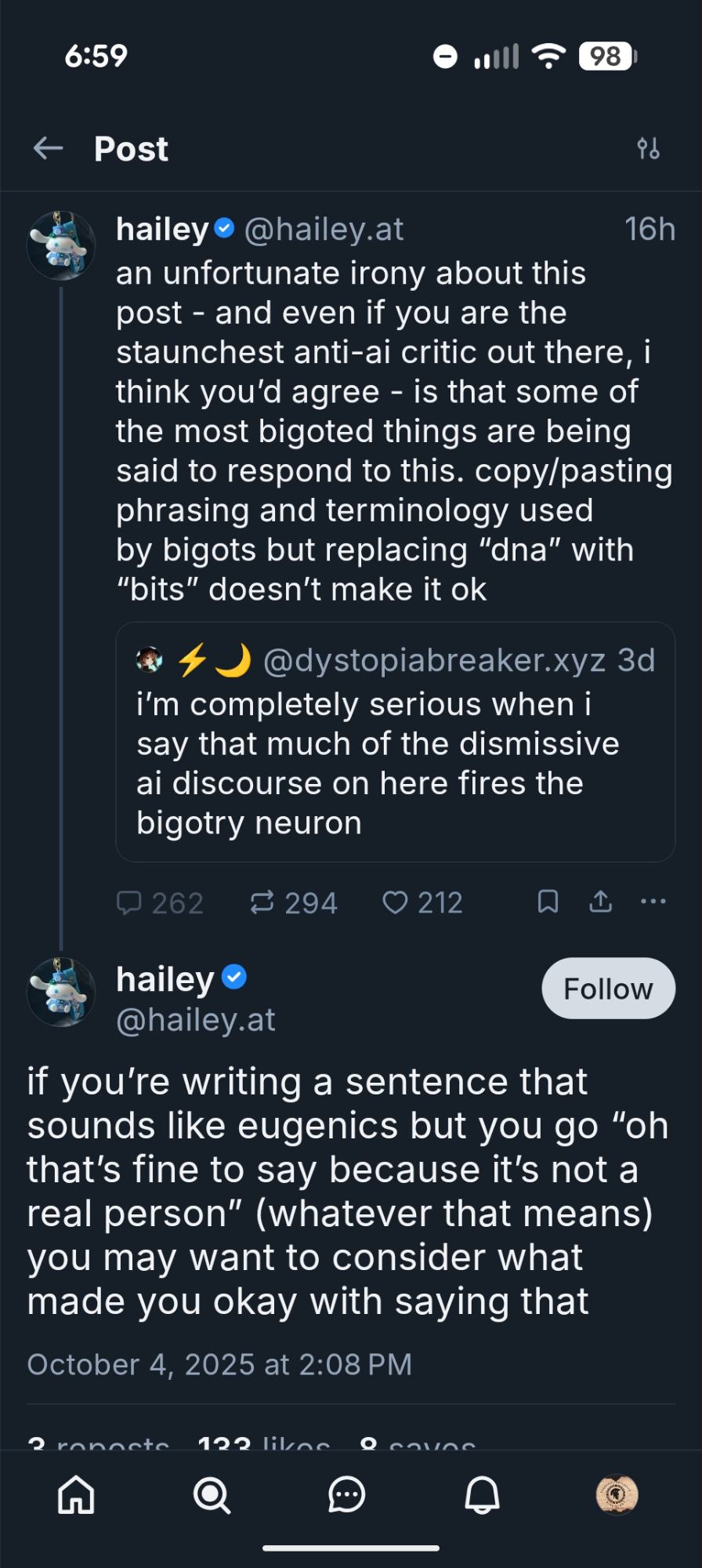Tap the back arrow icon
This screenshot has height=1568, width=702.
click(x=49, y=148)
